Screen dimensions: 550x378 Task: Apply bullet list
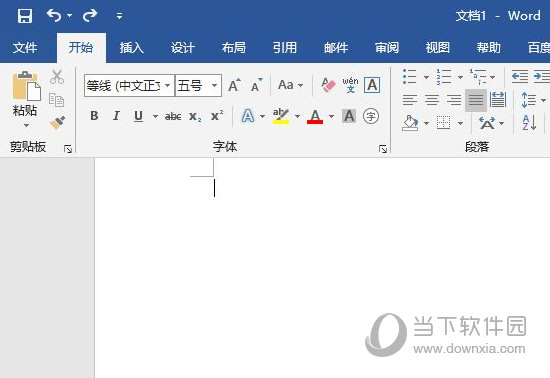click(410, 76)
